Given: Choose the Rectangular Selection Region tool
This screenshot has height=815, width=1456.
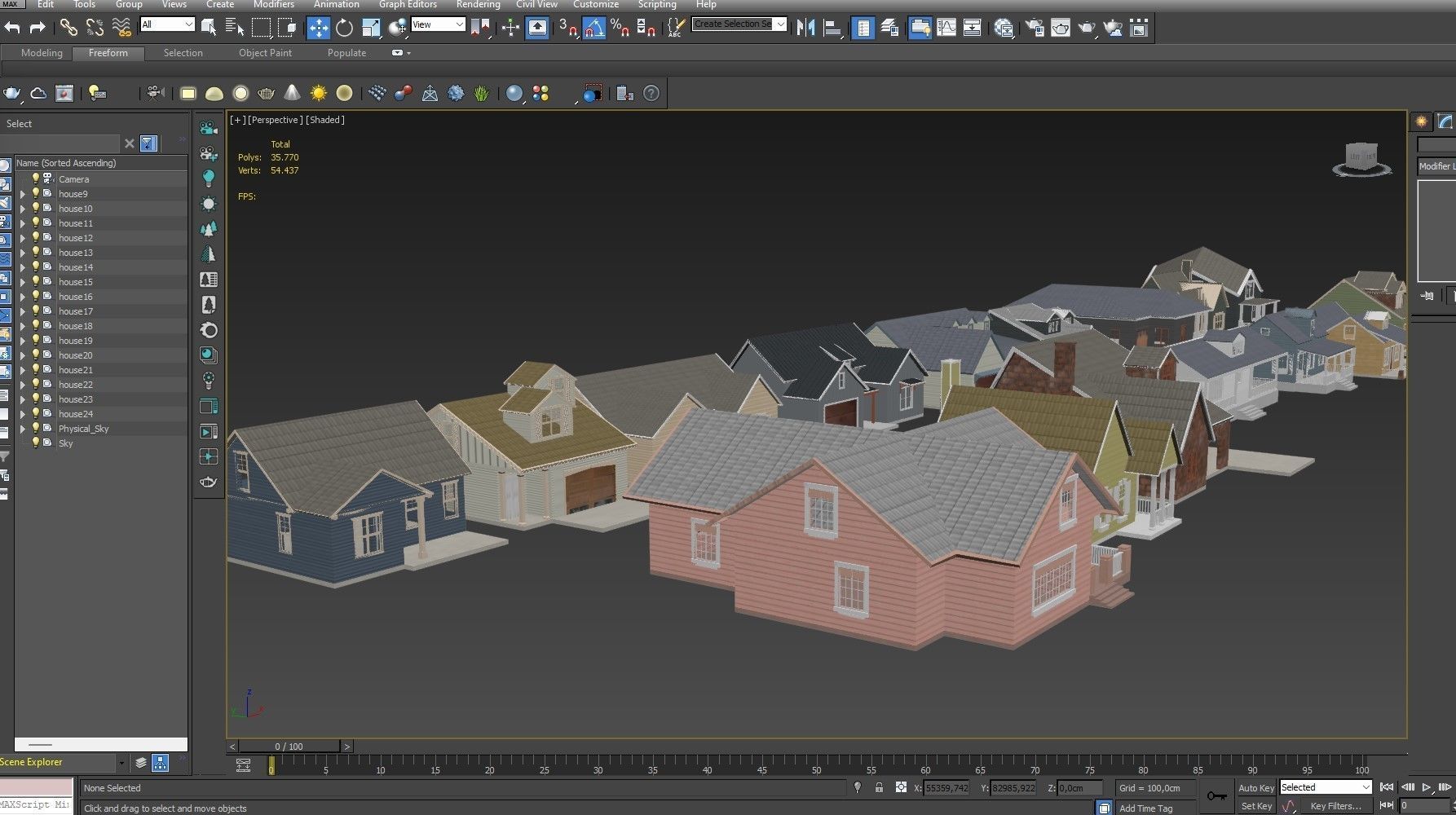Looking at the screenshot, I should pyautogui.click(x=262, y=28).
